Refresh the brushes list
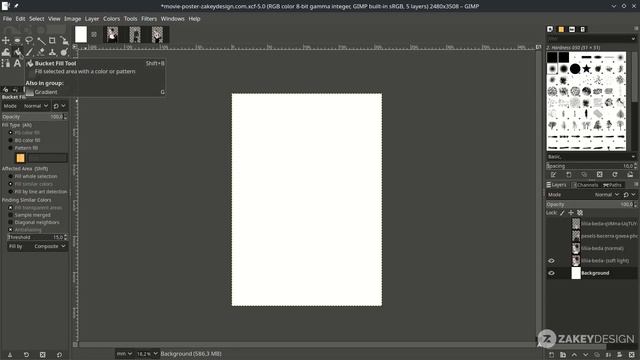The image size is (640, 360). click(615, 175)
